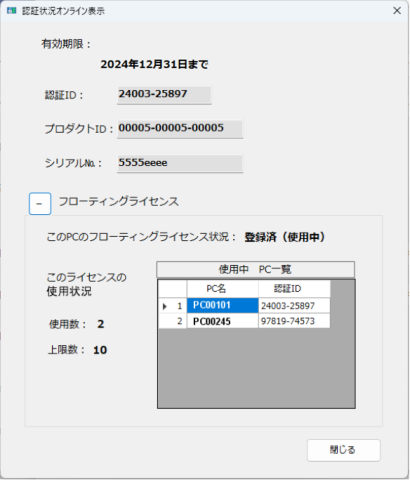
Task: Click the 登録済（使用中）status text
Action: (x=285, y=237)
